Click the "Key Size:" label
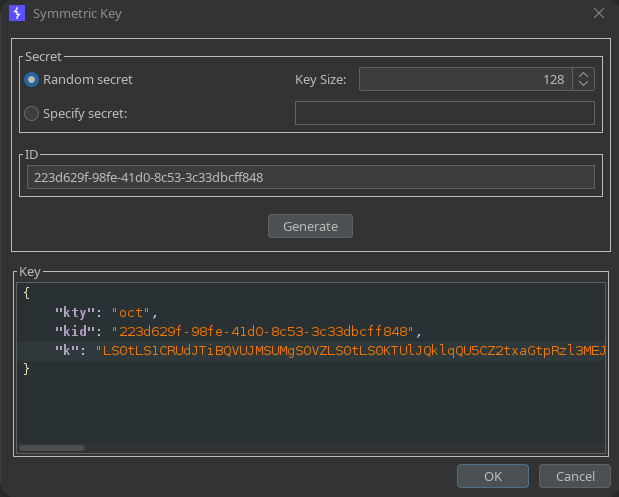Image resolution: width=619 pixels, height=497 pixels. pos(320,79)
